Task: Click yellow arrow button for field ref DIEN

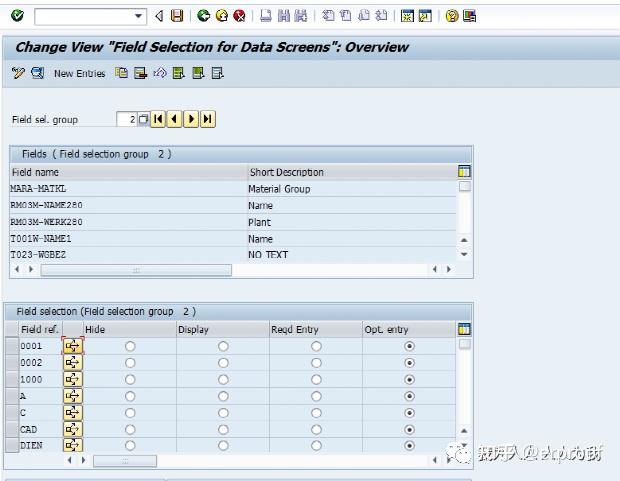Action: coord(73,445)
